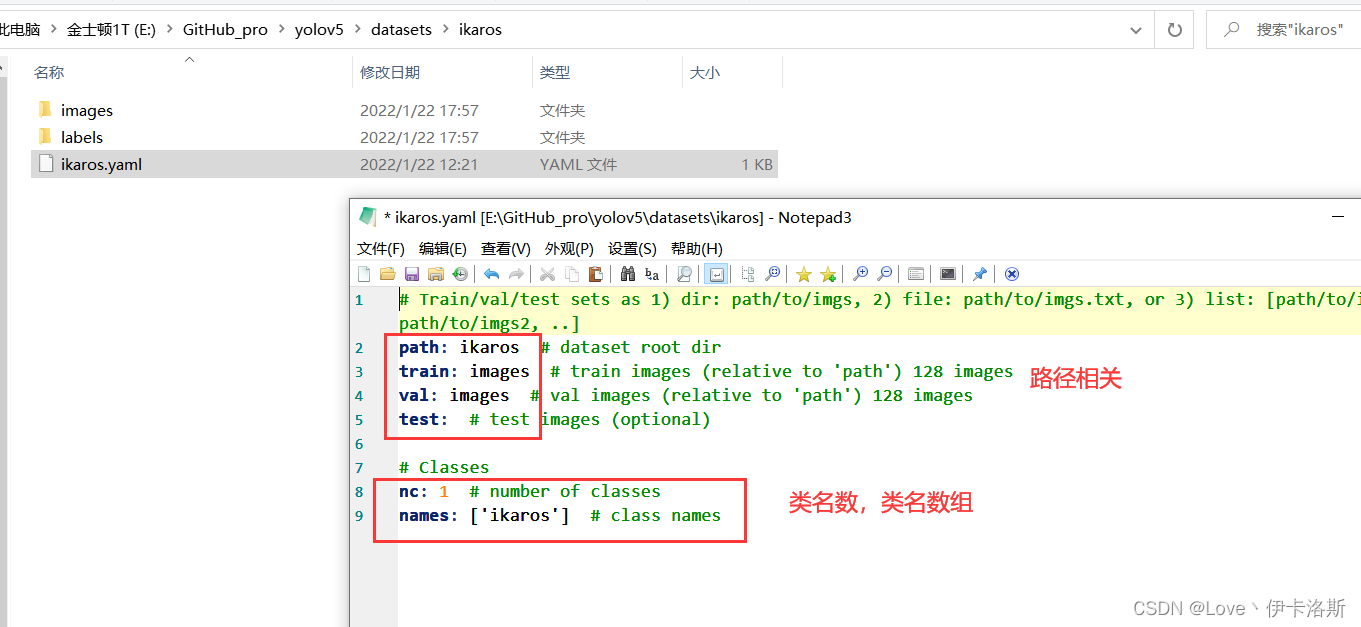1361x627 pixels.
Task: Click the '2022/1/22 12:21' date cell
Action: pyautogui.click(x=419, y=164)
